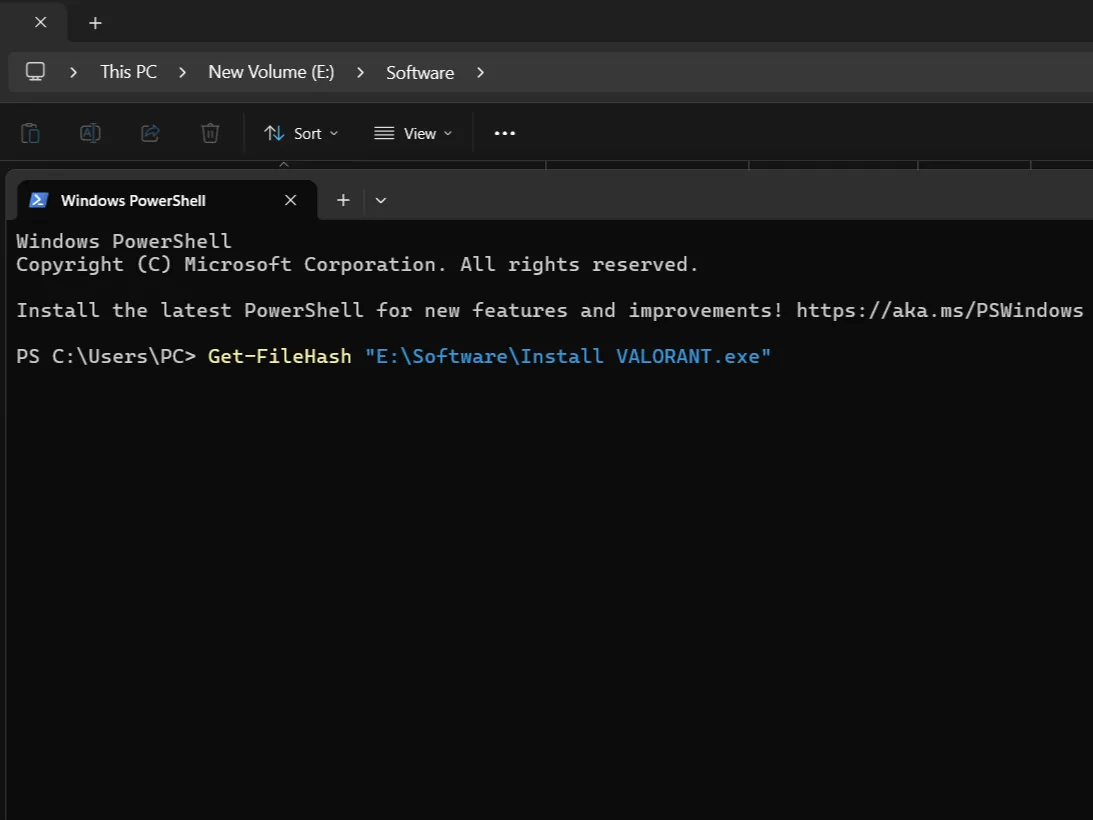
Task: Click the PowerShell icon on the terminal tab
Action: pos(39,200)
